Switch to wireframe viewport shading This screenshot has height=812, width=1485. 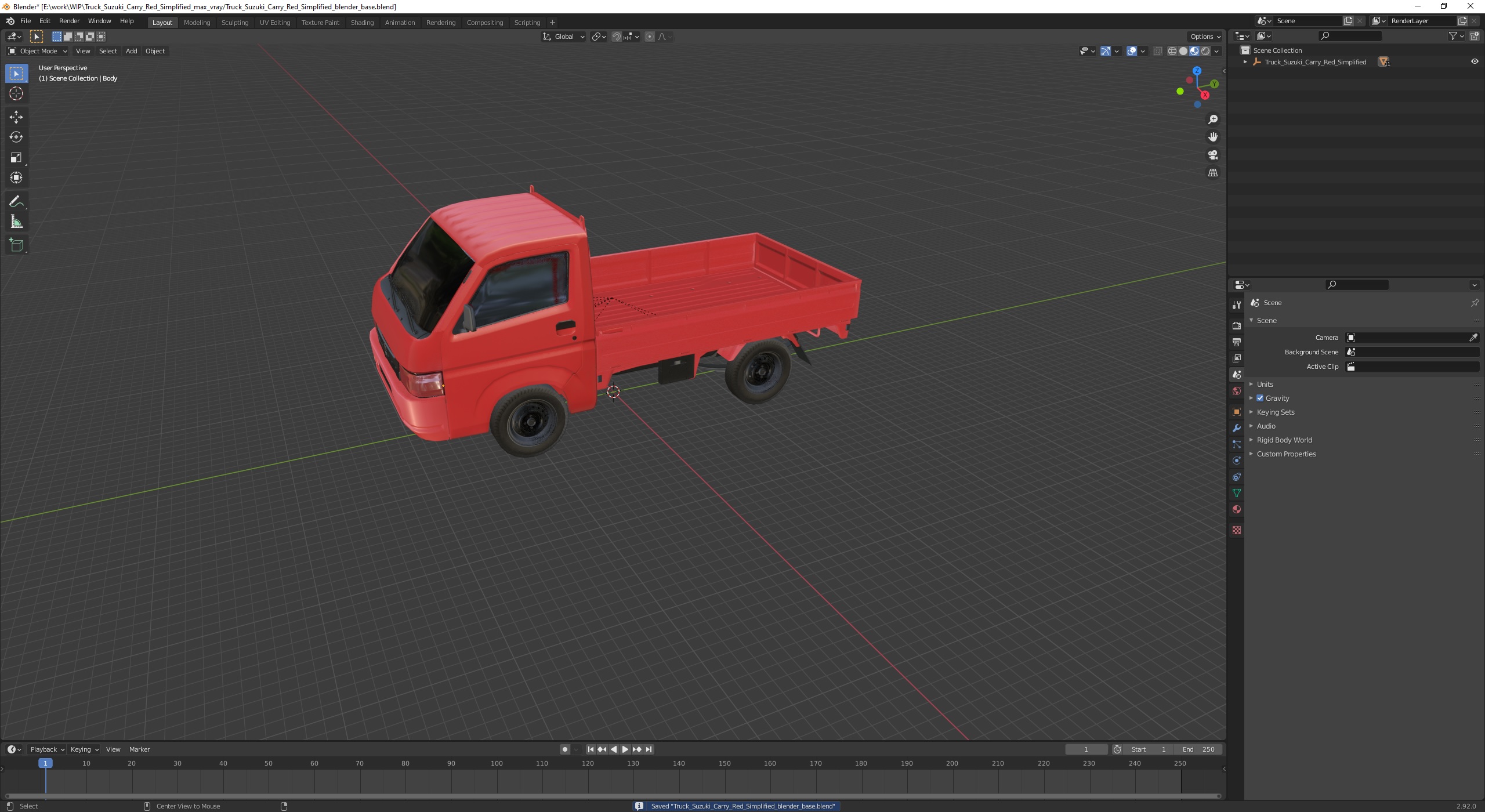1172,51
